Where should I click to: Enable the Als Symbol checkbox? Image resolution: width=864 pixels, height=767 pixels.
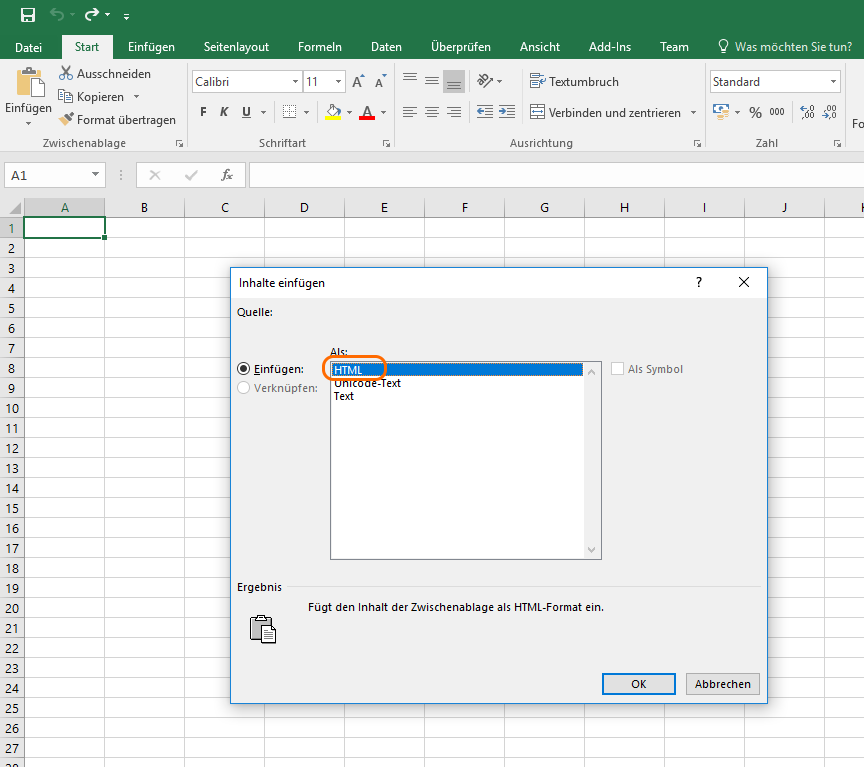point(617,369)
